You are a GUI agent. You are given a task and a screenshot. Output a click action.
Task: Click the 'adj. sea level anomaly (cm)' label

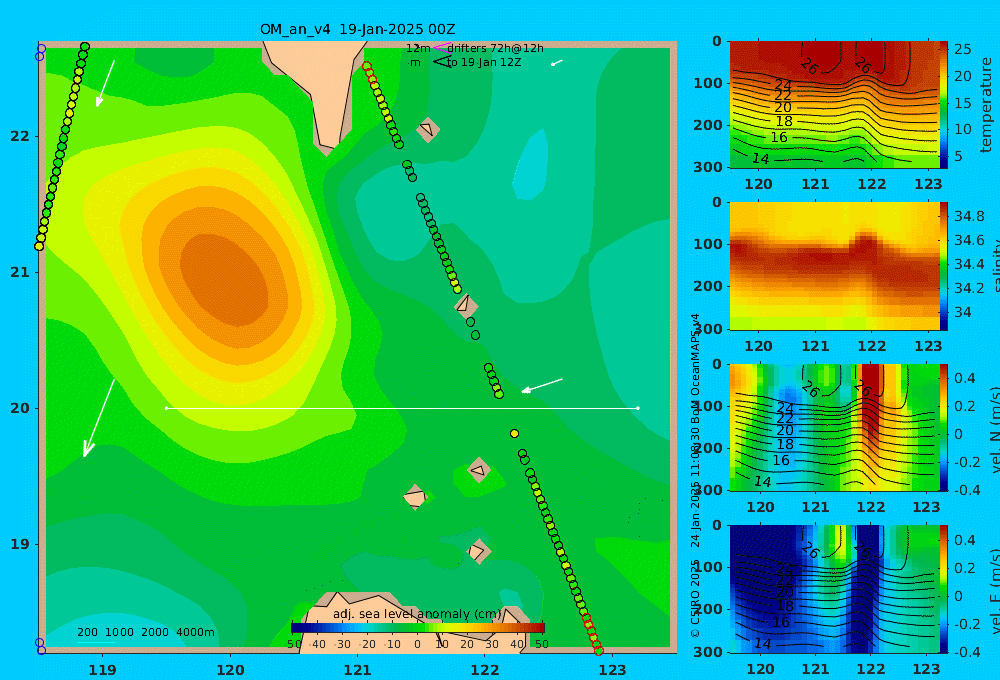pos(417,614)
